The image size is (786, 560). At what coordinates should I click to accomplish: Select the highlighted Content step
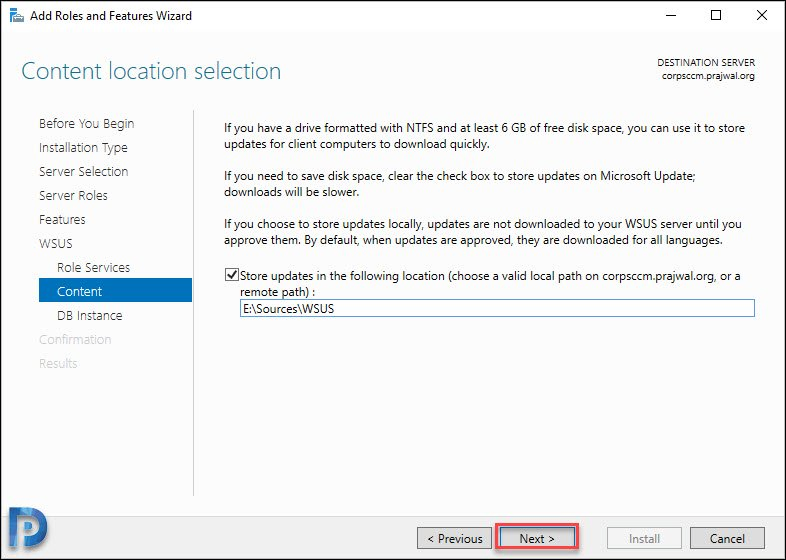pos(115,291)
